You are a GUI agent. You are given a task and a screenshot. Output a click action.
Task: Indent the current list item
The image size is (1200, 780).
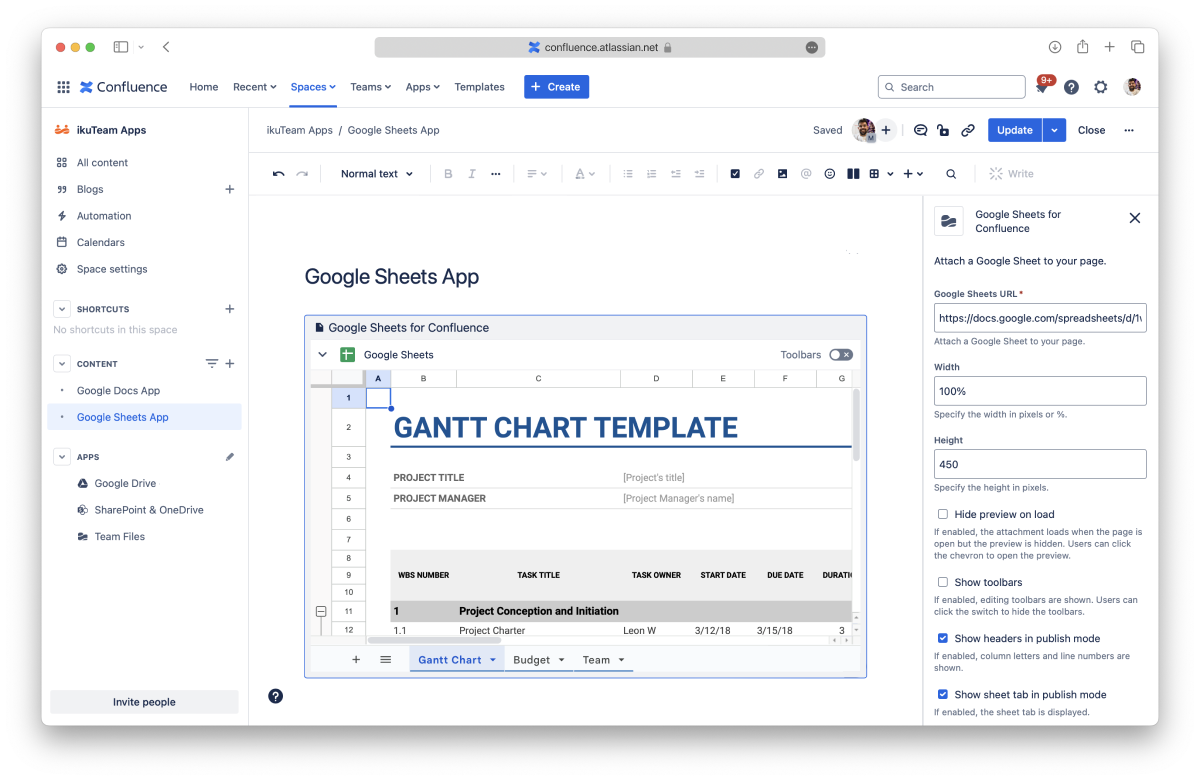(x=700, y=174)
